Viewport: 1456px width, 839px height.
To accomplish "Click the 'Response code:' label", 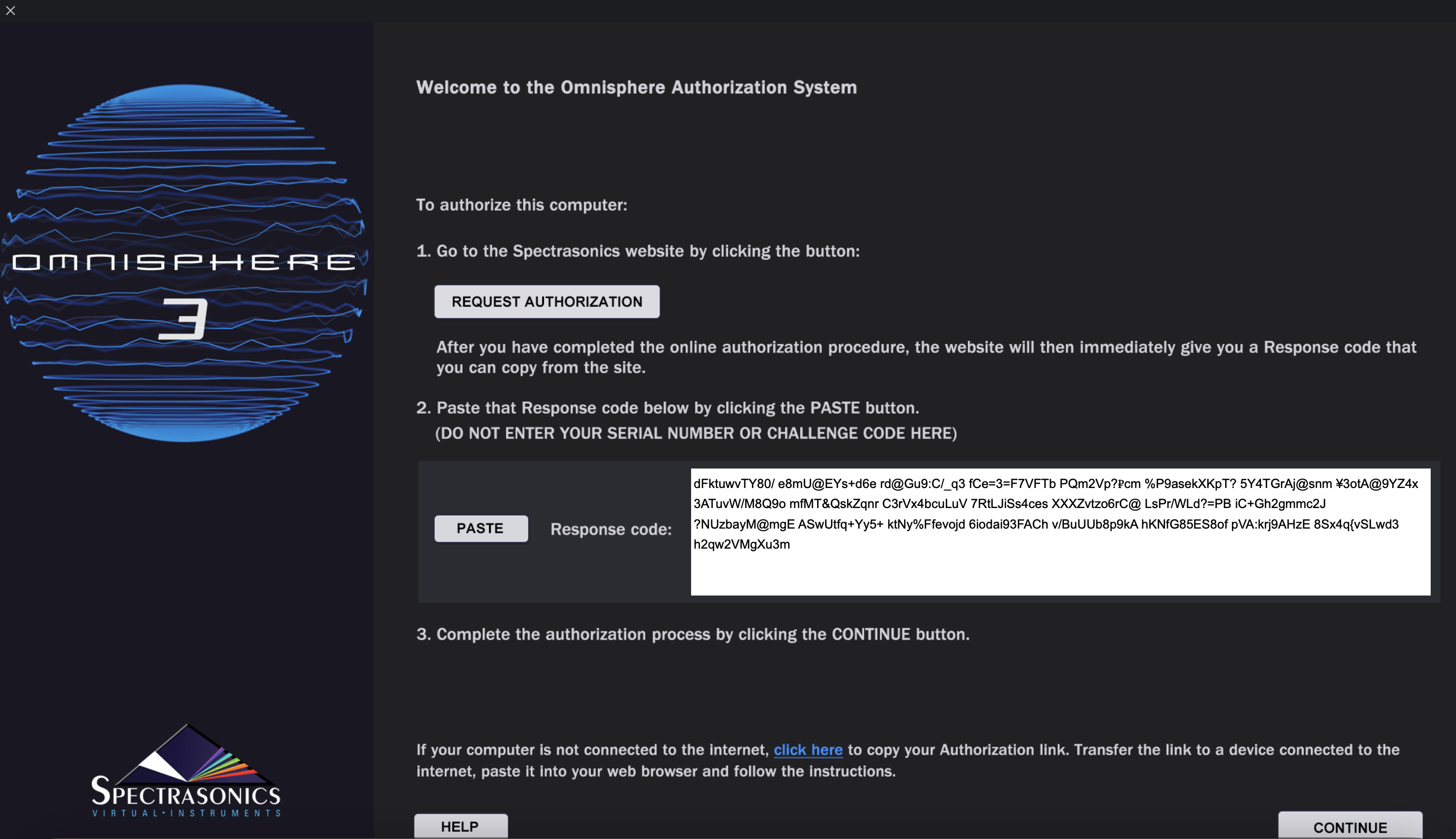I will coord(610,529).
